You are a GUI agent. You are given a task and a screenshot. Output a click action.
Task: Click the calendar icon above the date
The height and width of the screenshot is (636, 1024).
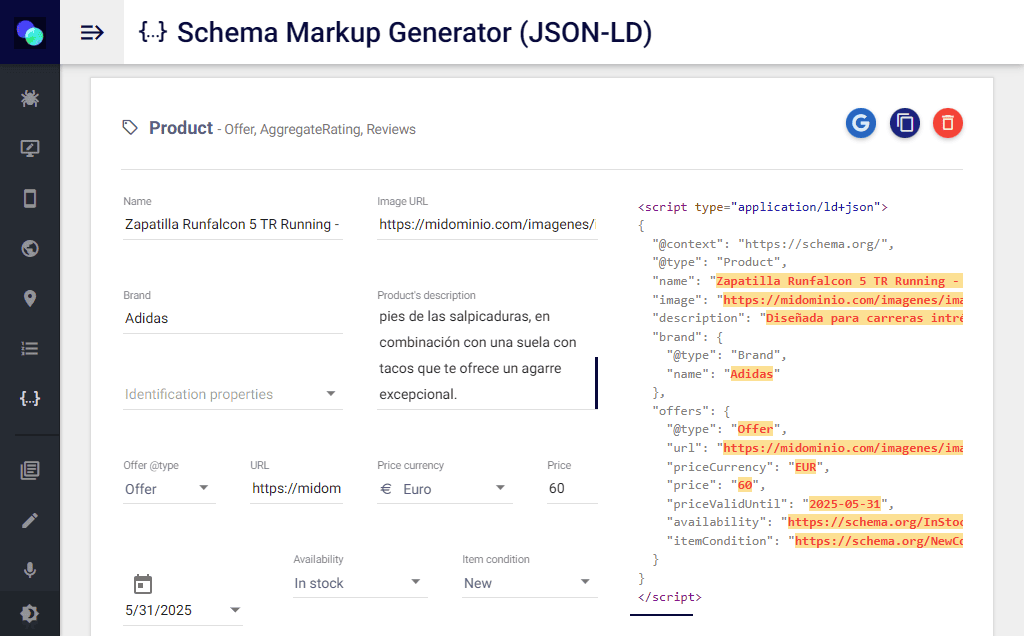(x=142, y=584)
